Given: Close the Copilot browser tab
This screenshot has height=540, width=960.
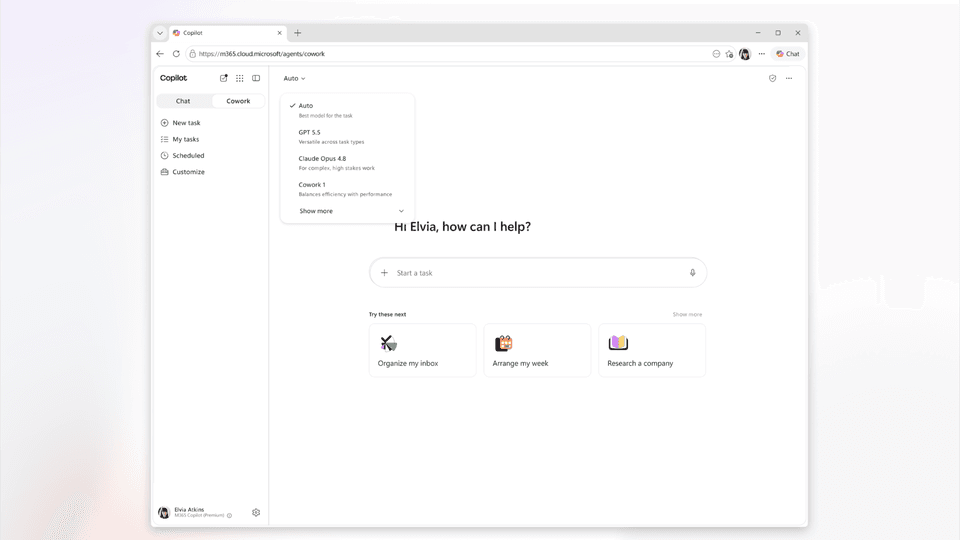Looking at the screenshot, I should tap(280, 33).
